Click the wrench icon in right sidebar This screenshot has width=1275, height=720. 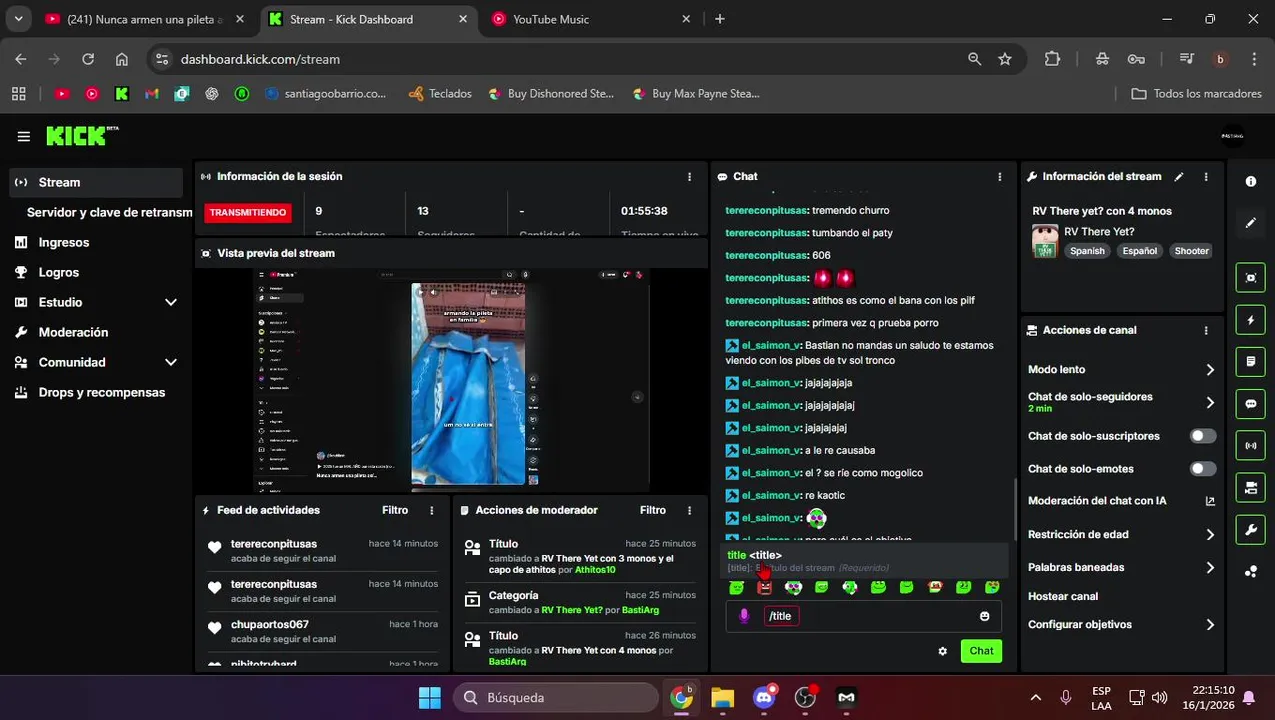1251,529
